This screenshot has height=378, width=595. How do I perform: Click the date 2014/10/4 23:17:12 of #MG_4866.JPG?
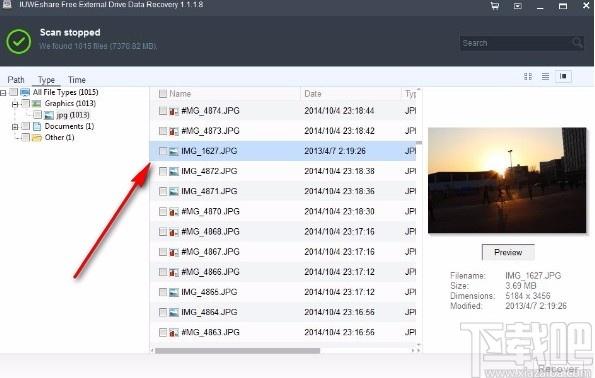339,272
